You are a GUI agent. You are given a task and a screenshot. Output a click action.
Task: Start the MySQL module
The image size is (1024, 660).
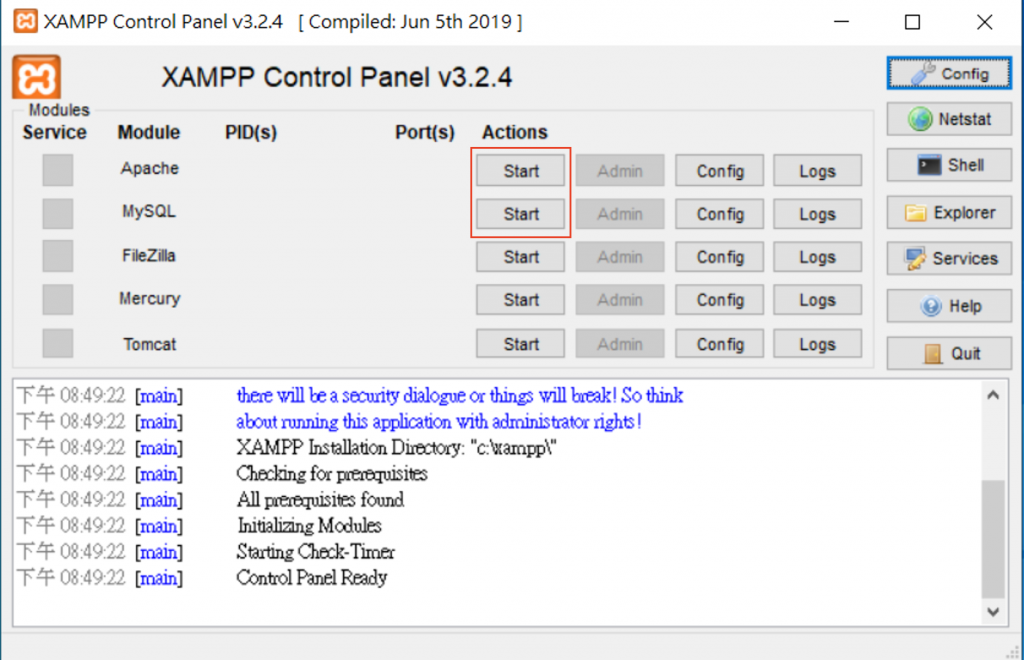[520, 214]
